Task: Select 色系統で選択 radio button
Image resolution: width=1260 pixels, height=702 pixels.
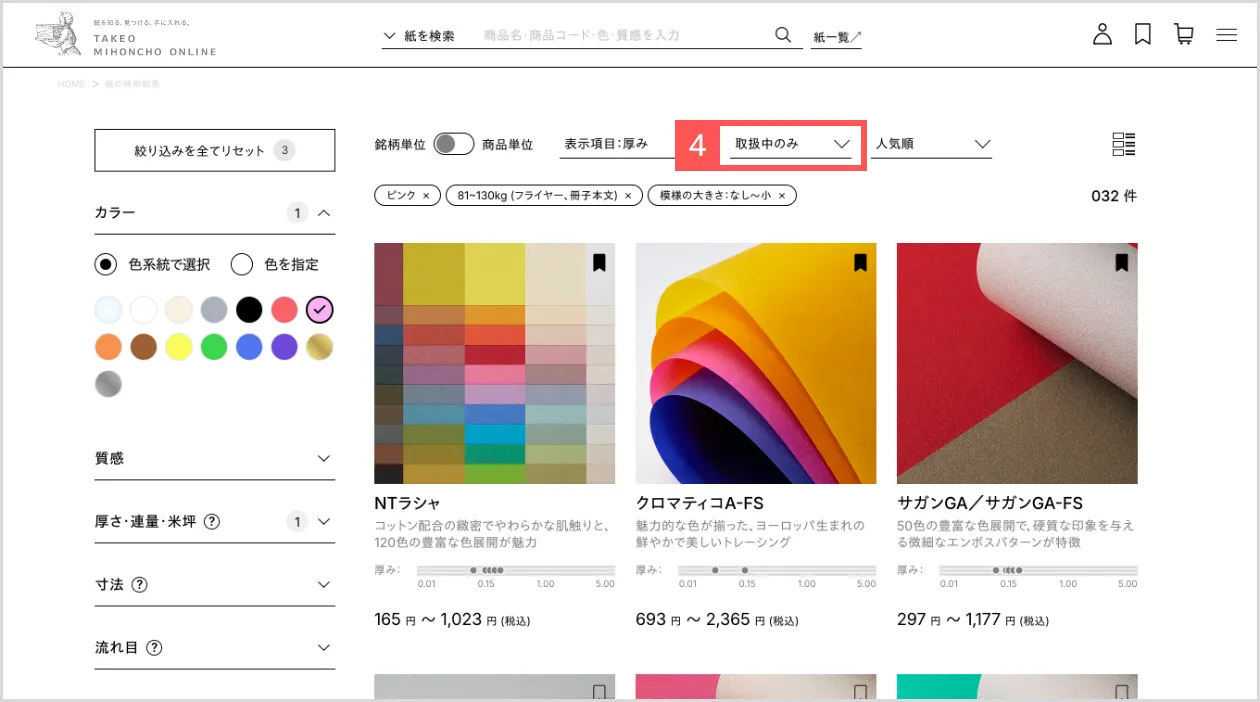Action: coord(105,265)
